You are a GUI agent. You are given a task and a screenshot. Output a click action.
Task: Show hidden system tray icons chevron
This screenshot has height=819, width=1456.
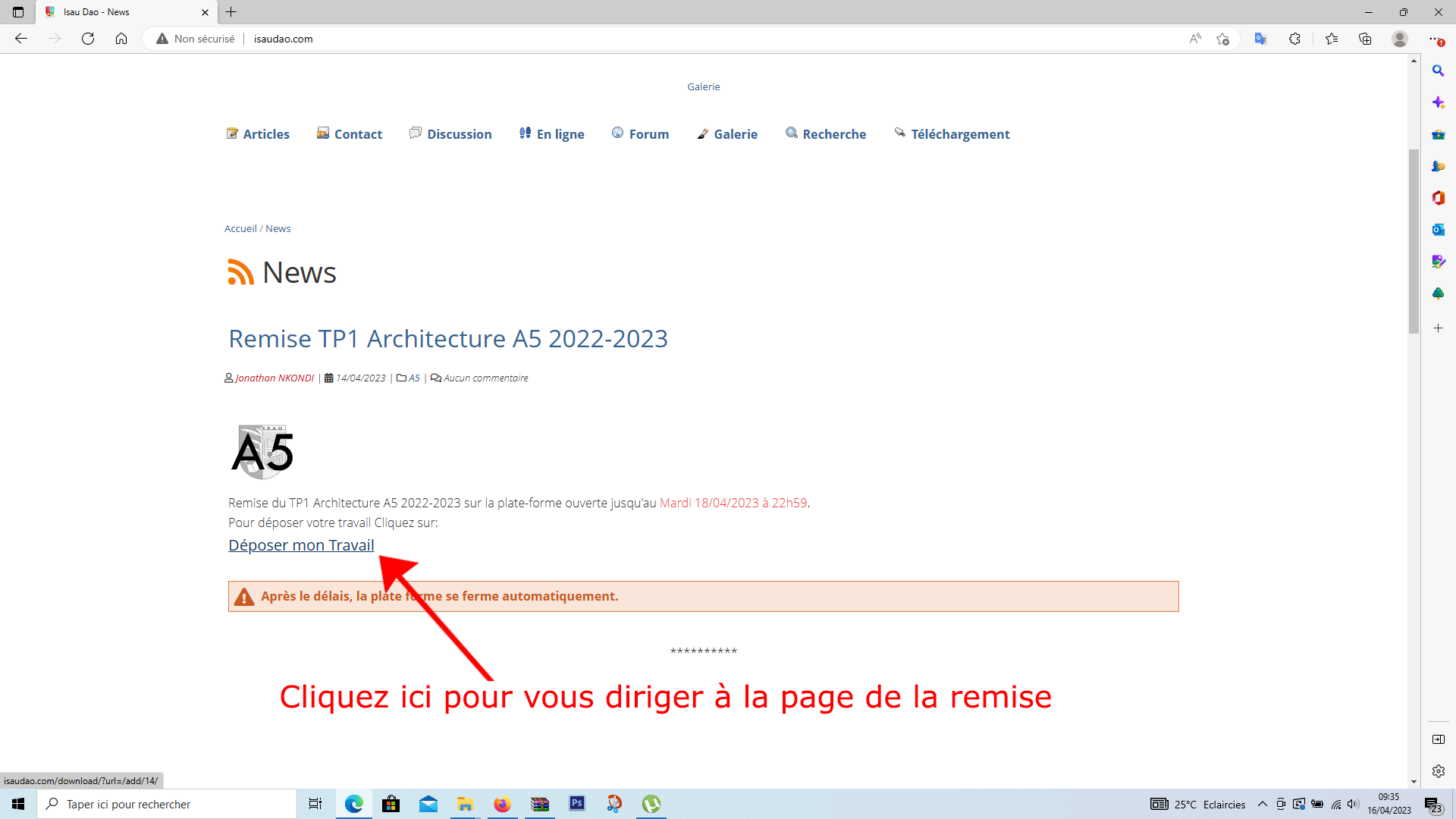(1263, 804)
